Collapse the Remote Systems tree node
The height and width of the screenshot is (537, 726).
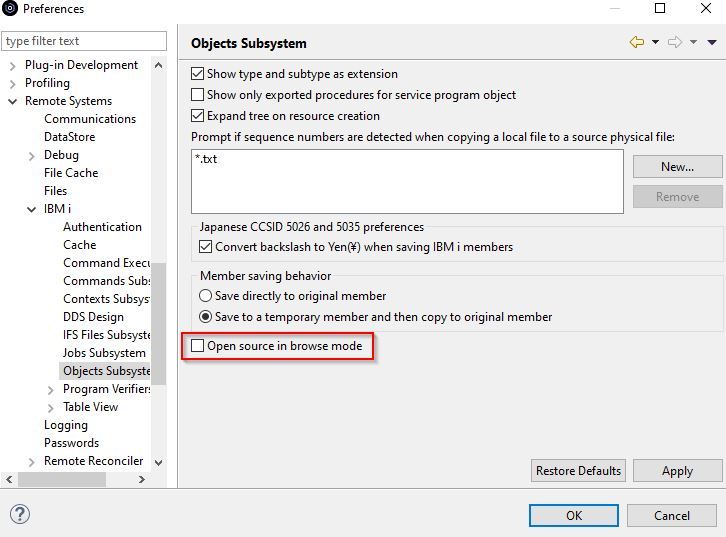pyautogui.click(x=13, y=101)
